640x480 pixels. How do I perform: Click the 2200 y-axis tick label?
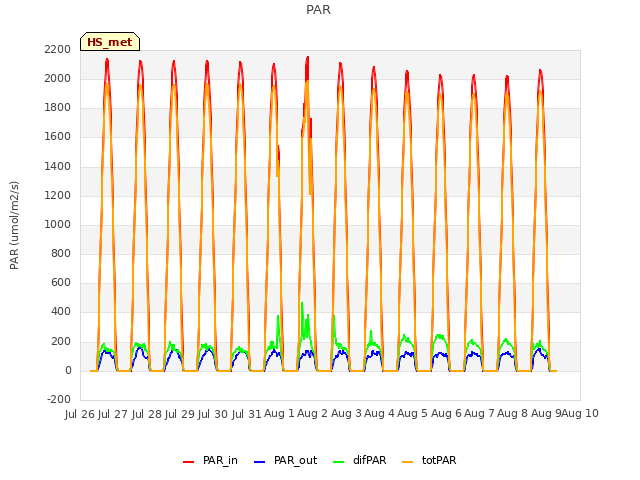coord(58,49)
